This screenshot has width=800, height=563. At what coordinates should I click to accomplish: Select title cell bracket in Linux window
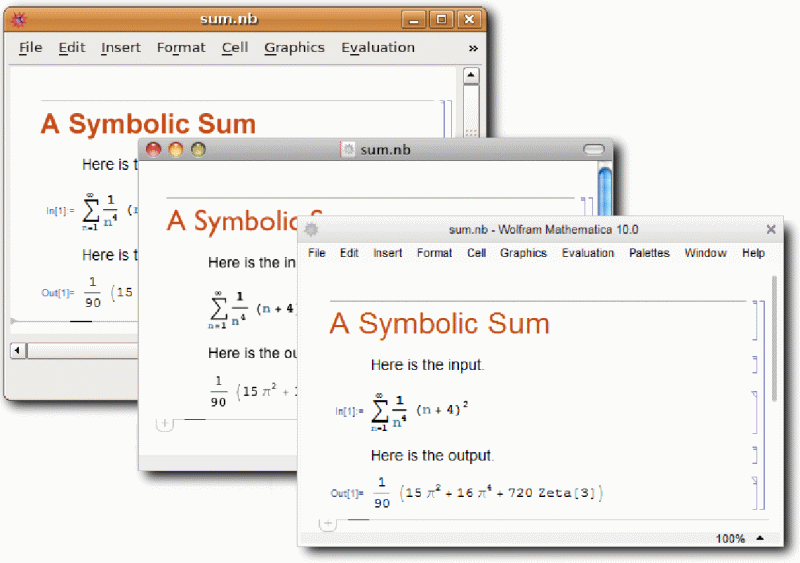pyautogui.click(x=443, y=119)
